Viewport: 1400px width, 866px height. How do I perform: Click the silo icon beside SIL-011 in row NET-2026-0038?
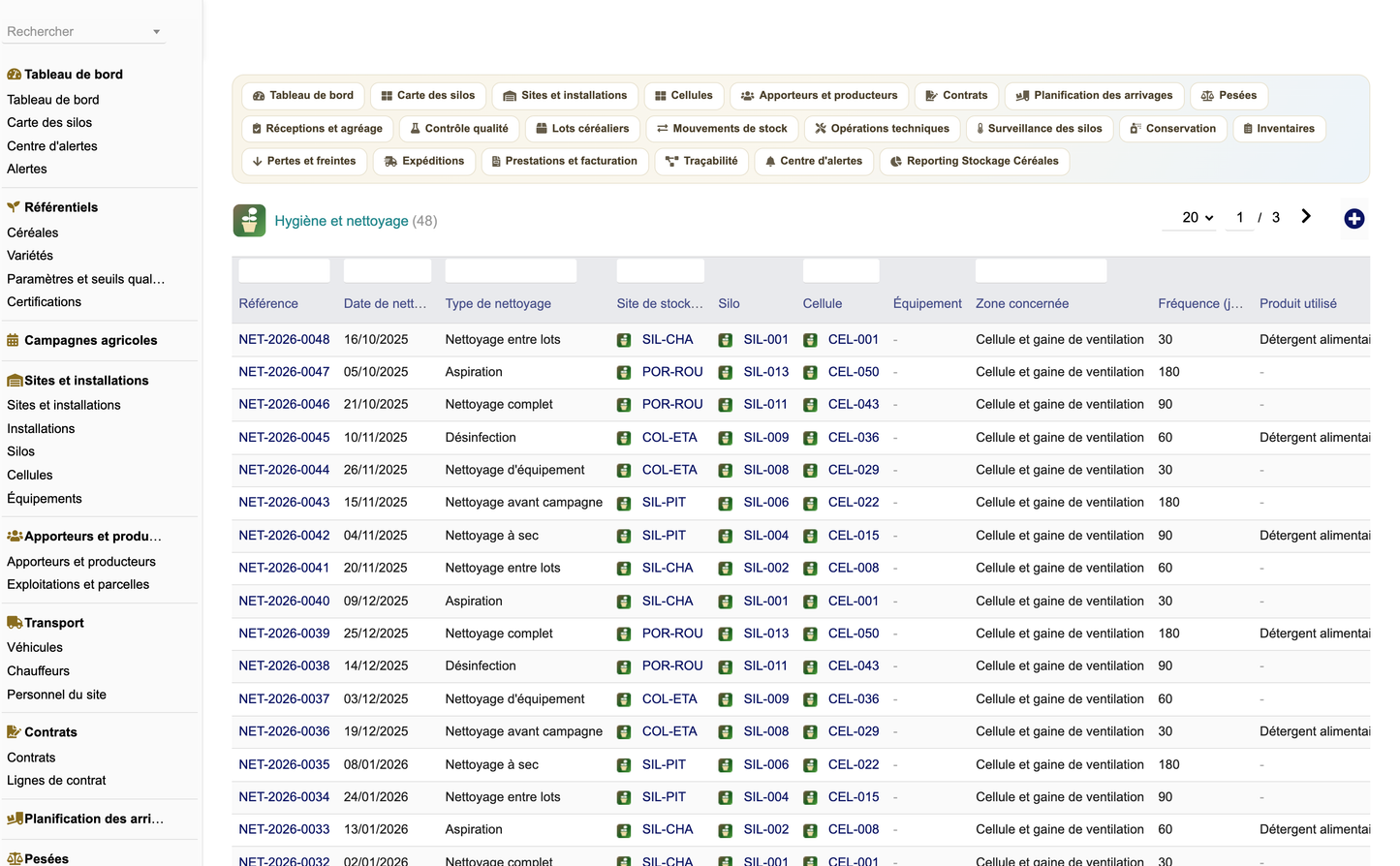click(x=725, y=666)
